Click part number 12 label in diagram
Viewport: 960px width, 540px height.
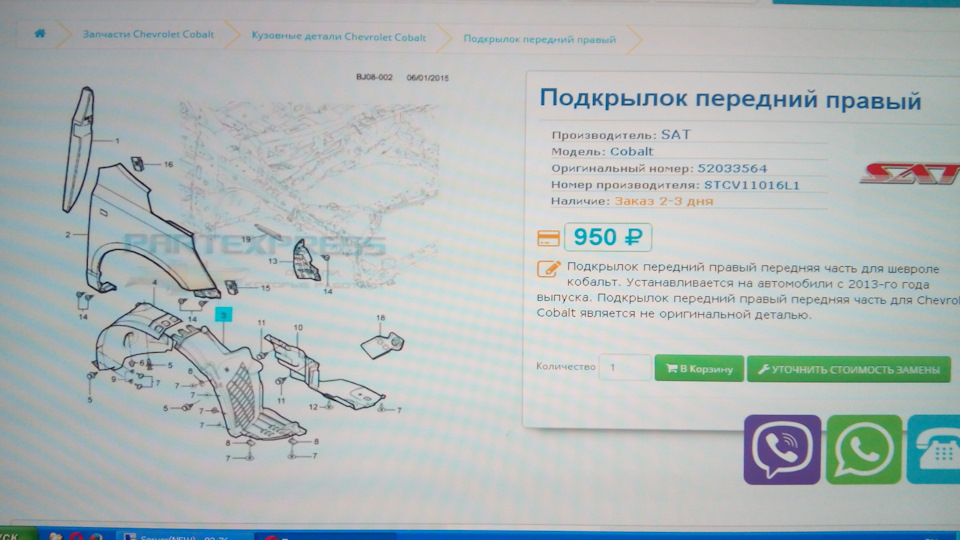click(x=313, y=407)
